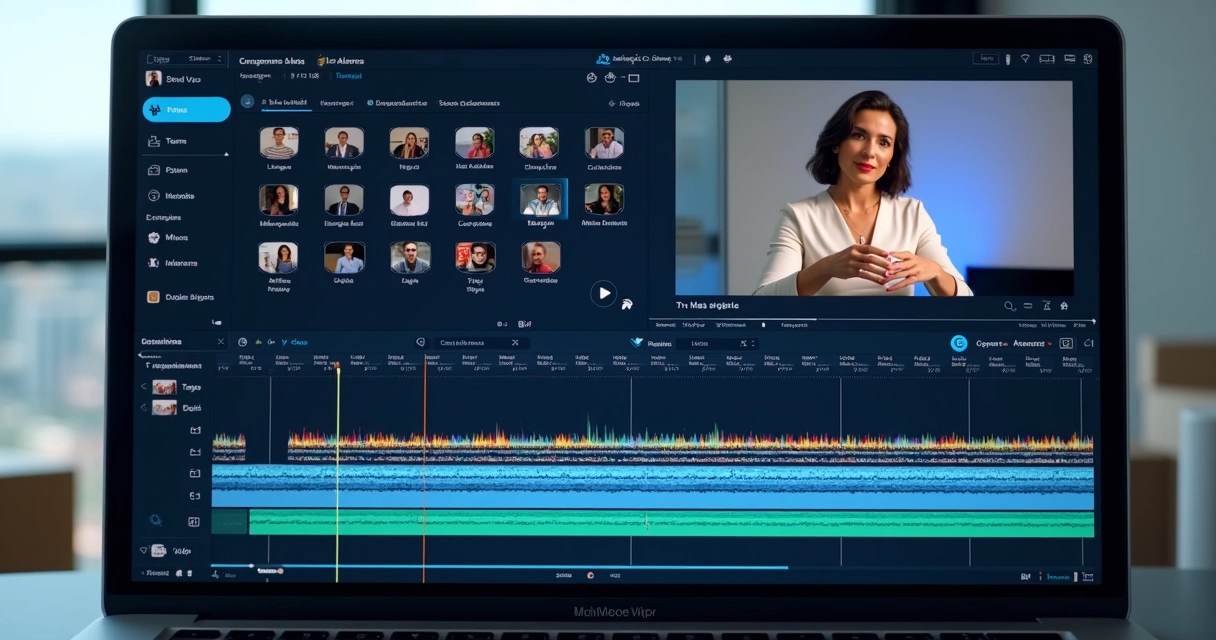Toggle the blue circular badge near the Export control
The image size is (1216, 640).
point(960,343)
